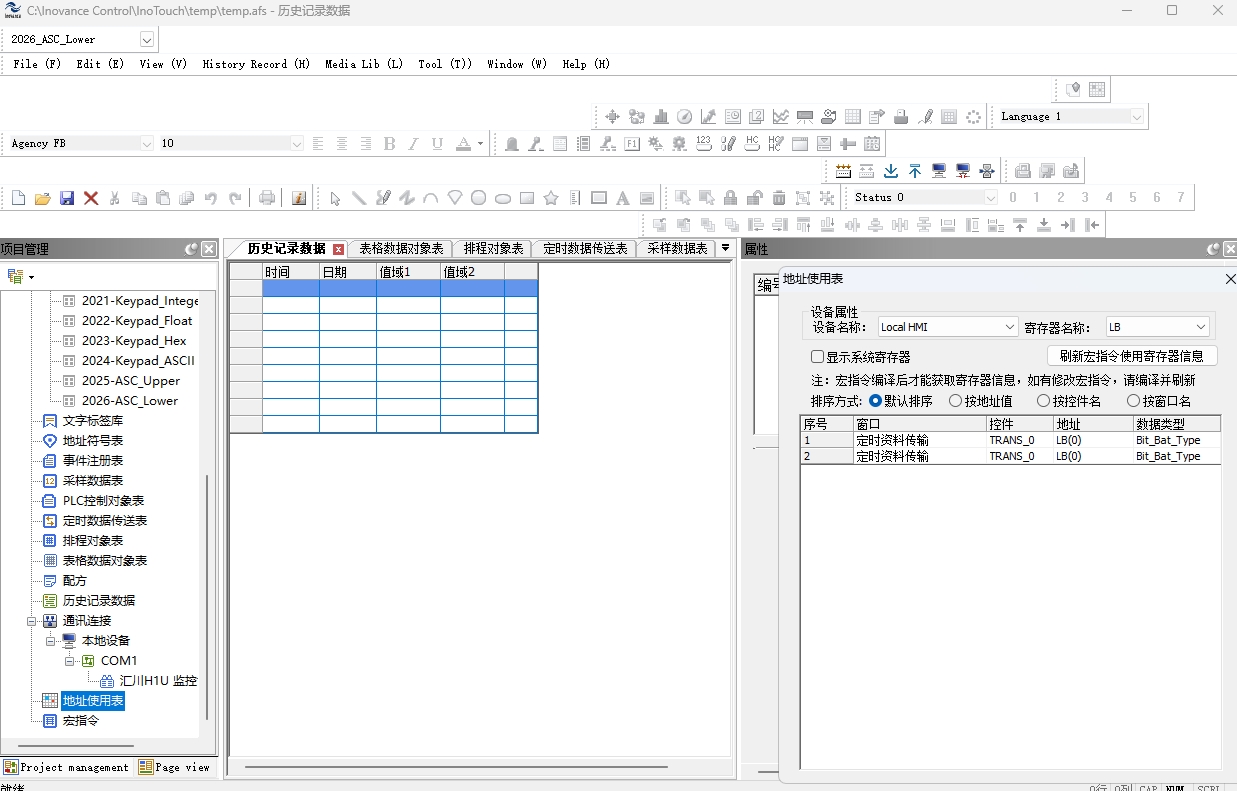Viewport: 1237px width, 791px height.
Task: Select the text A tool
Action: [x=622, y=198]
